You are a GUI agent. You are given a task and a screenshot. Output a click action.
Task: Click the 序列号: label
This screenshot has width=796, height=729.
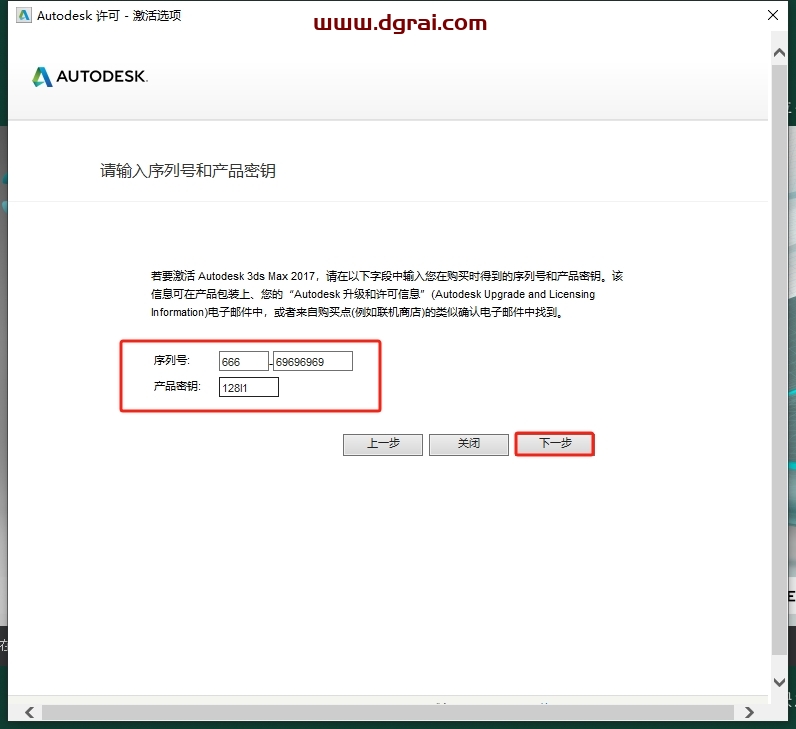[172, 360]
